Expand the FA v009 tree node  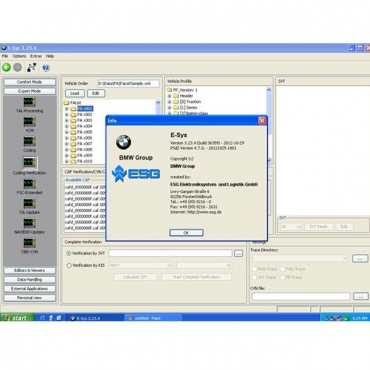tap(67, 156)
